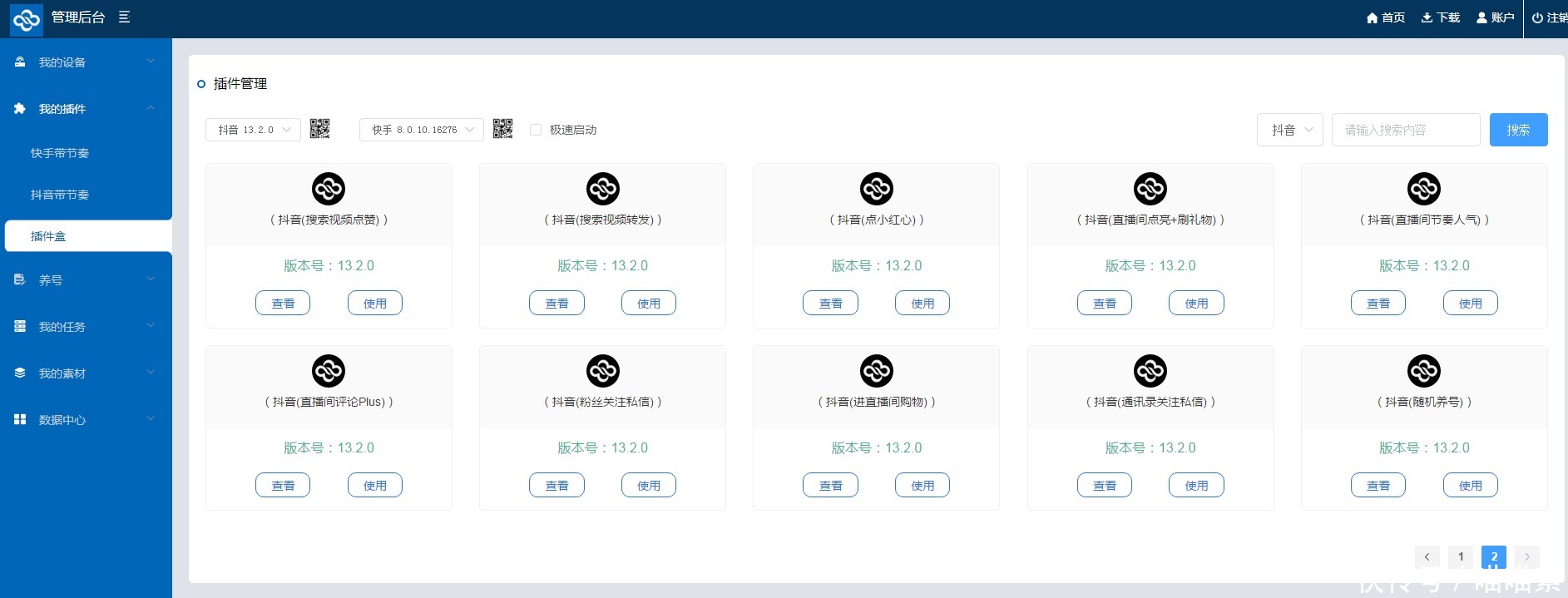Click 版本号：13.2.0 under 抖音(随机养号)
Viewport: 1568px width, 598px height.
point(1424,447)
